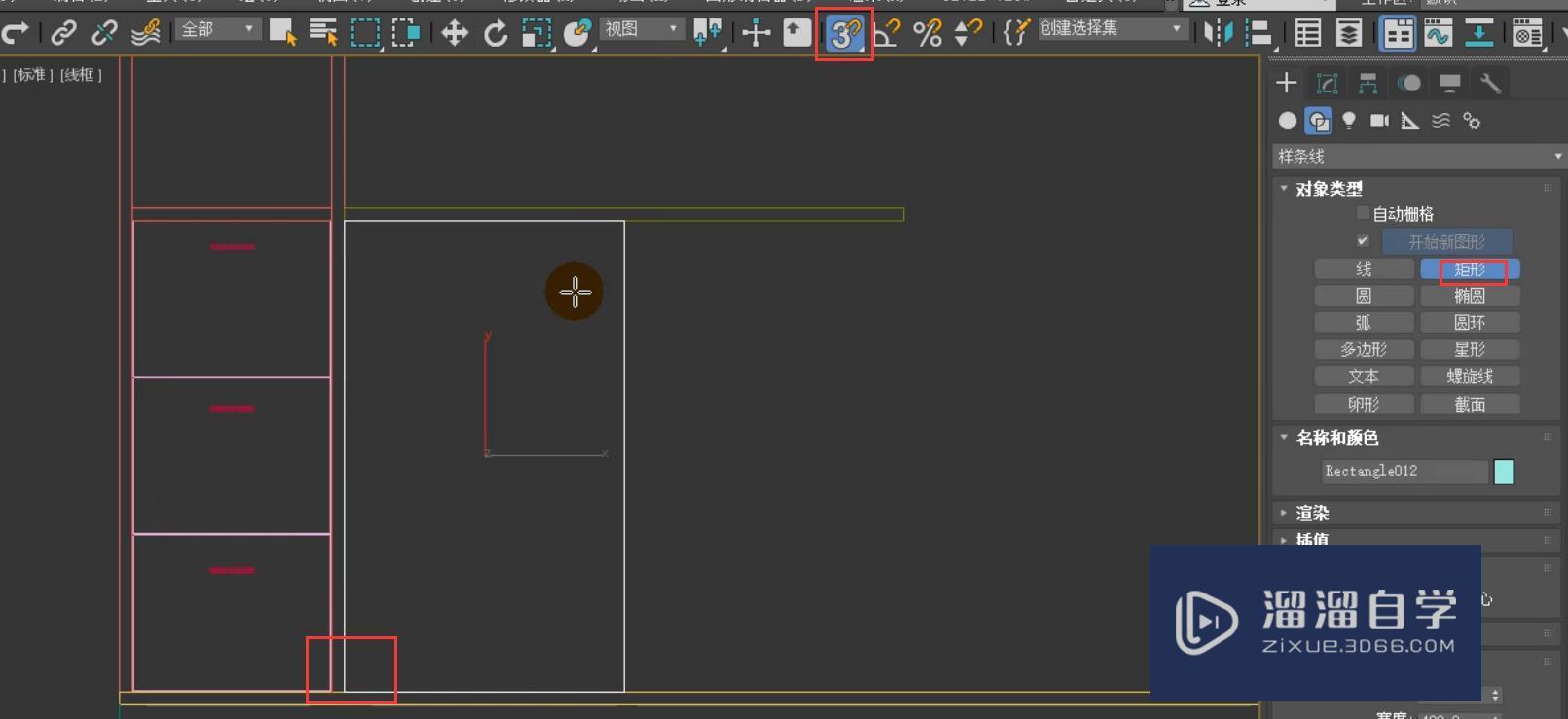Toggle keyboard shortcut override icon
1568x719 pixels.
pos(797,33)
